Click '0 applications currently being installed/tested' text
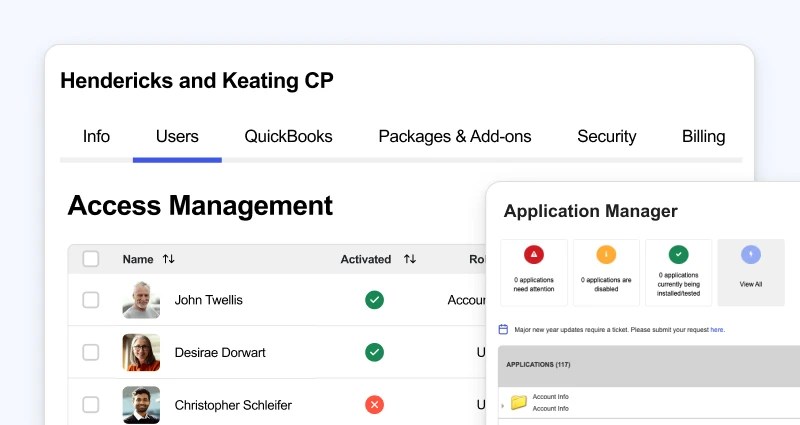The height and width of the screenshot is (425, 800). pyautogui.click(x=679, y=284)
